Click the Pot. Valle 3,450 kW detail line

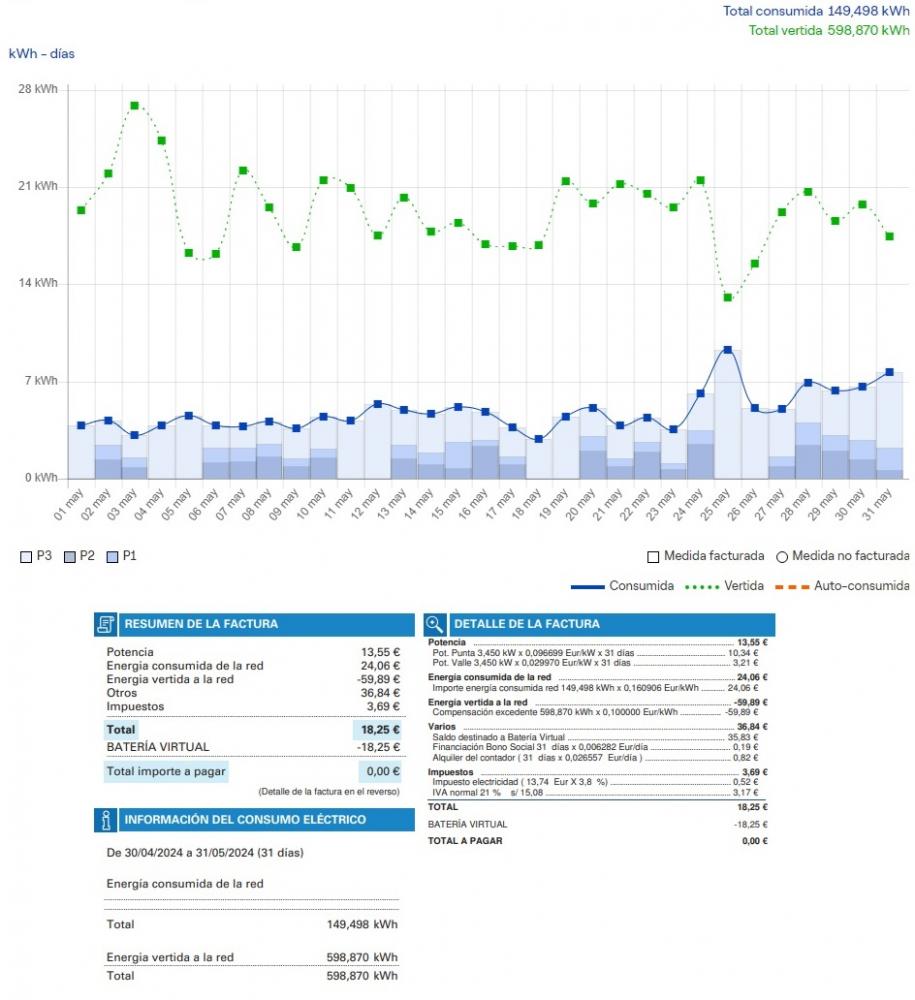pos(595,663)
